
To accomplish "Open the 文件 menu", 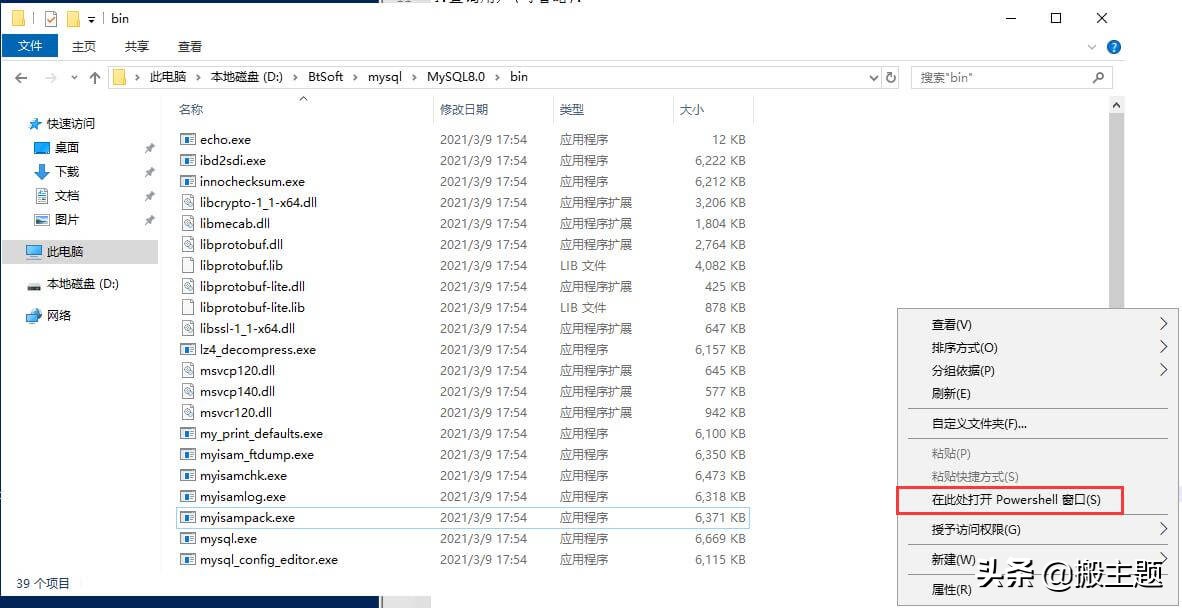I will coord(30,45).
